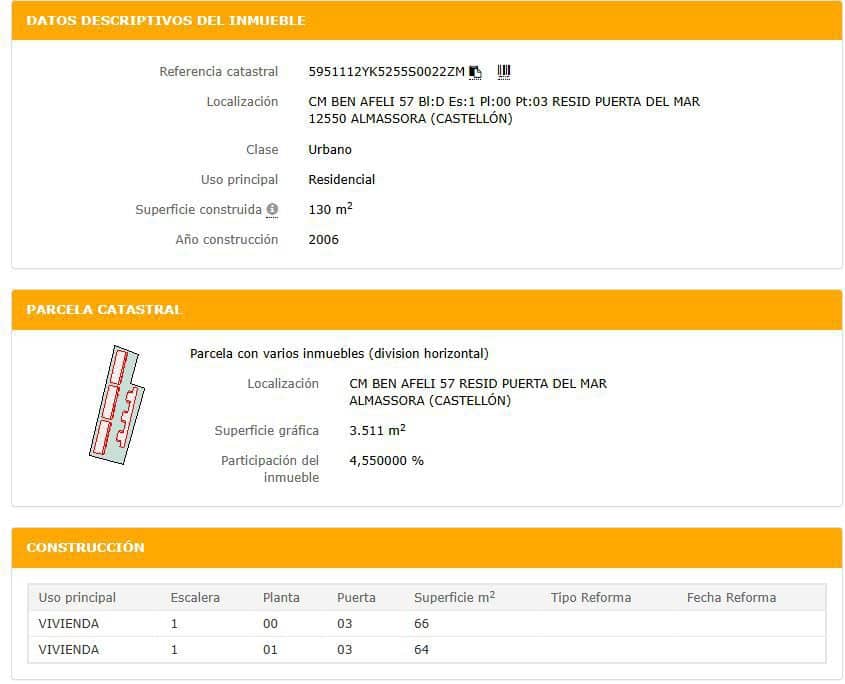Collapse the Parcela Catastral section header
Viewport: 845px width, 684px height.
(104, 310)
